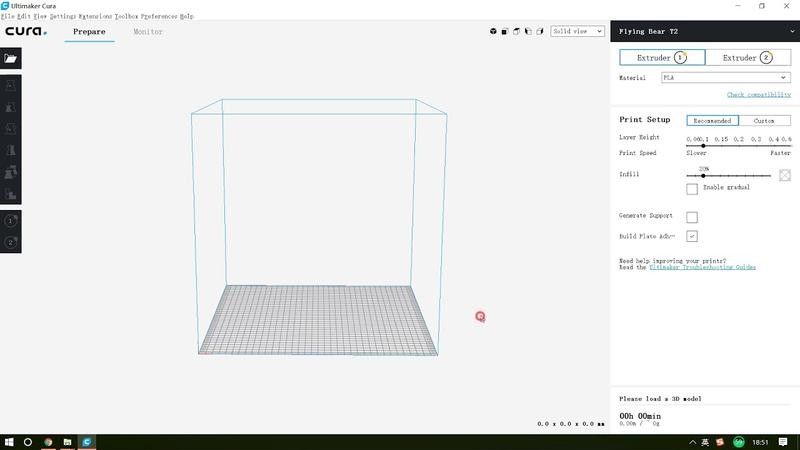Switch to right side camera view icon
Viewport: 800px width, 450px height.
point(540,32)
